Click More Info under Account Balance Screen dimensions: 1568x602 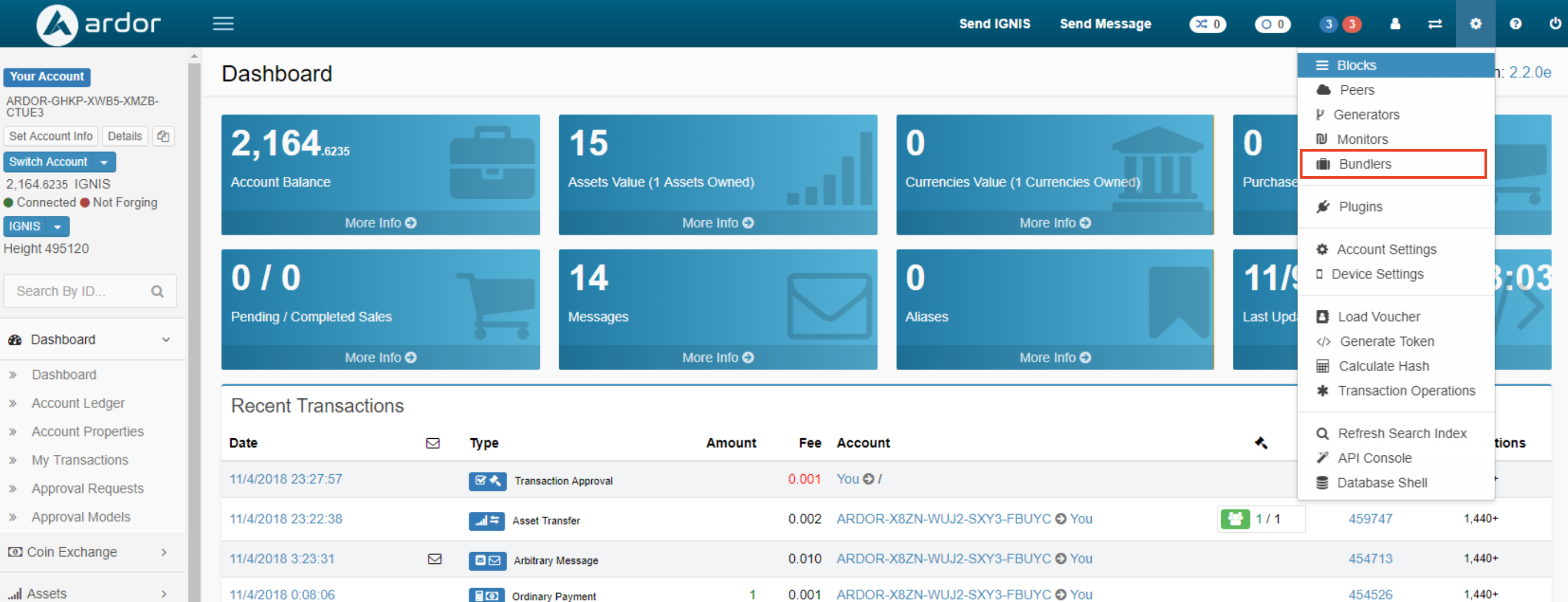[x=380, y=224]
